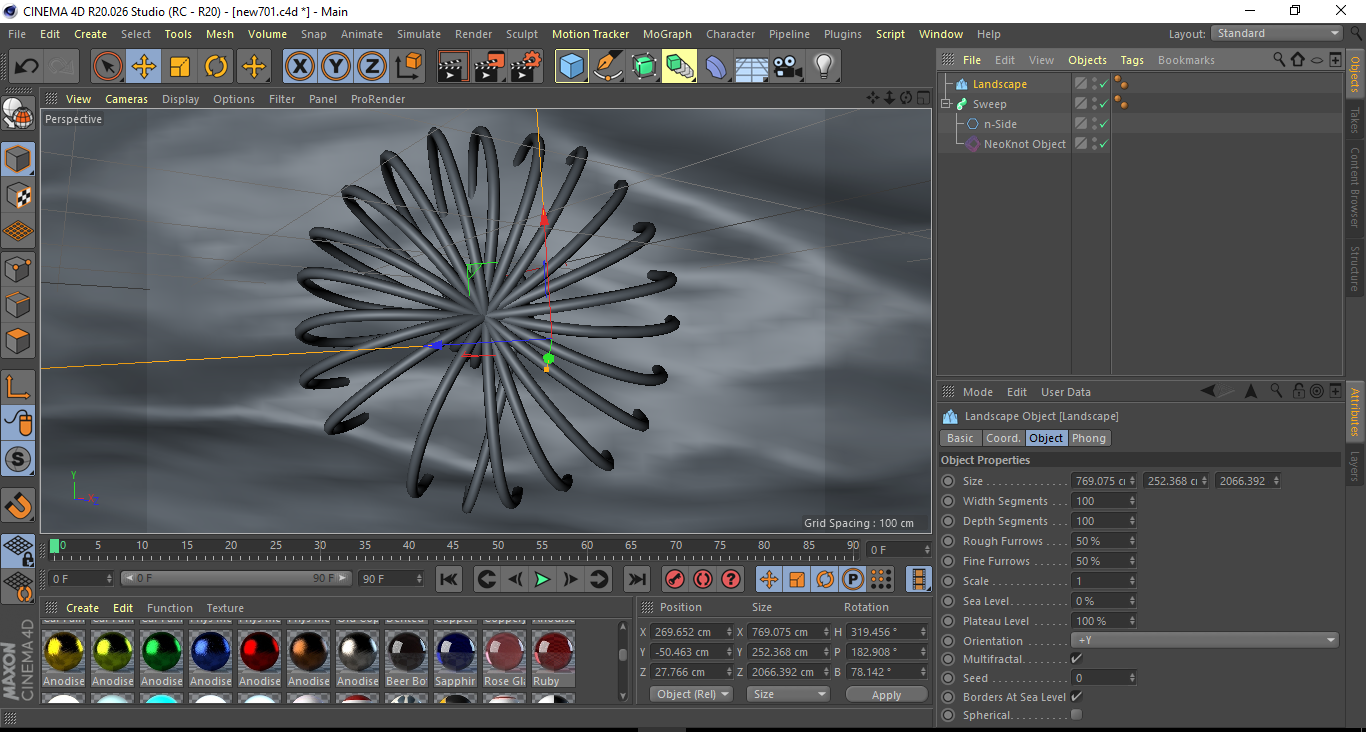
Task: Click the timeline range slider bar
Action: [236, 578]
